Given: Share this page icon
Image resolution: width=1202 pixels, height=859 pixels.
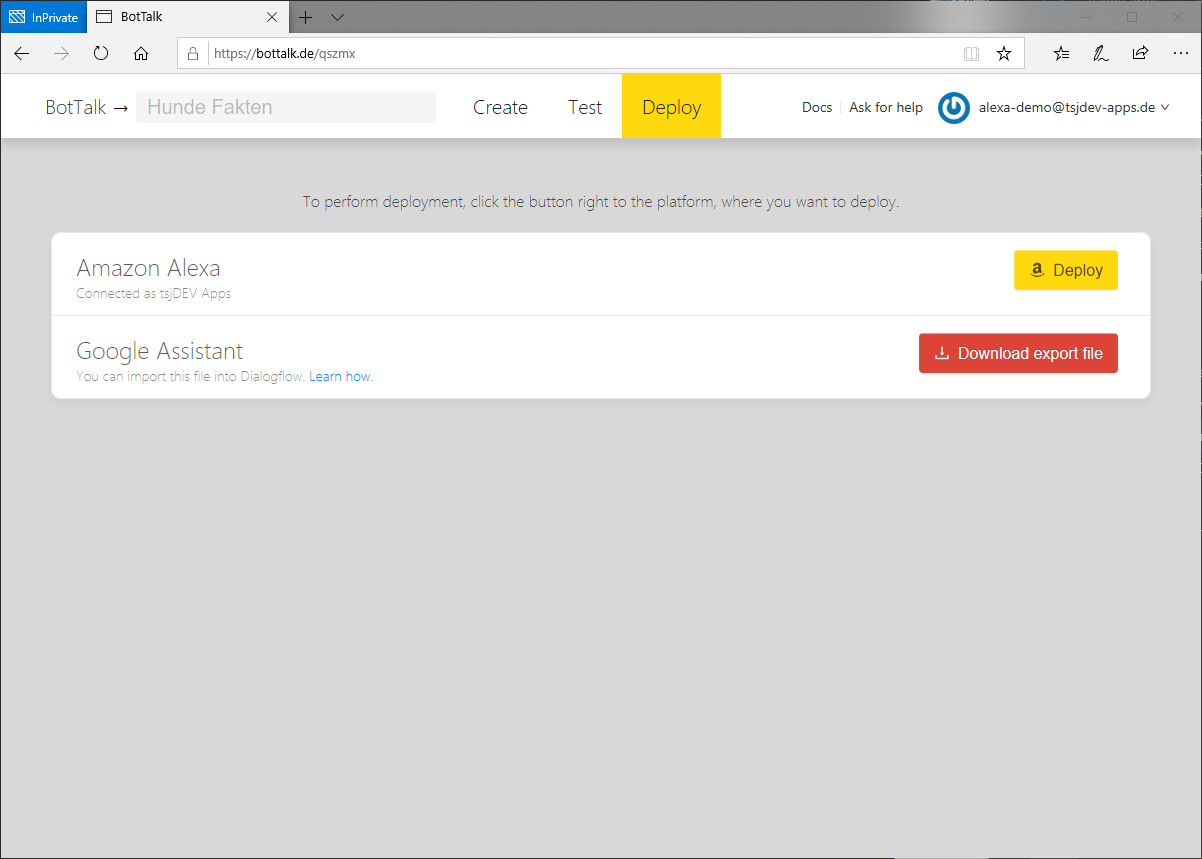Looking at the screenshot, I should pos(1140,54).
